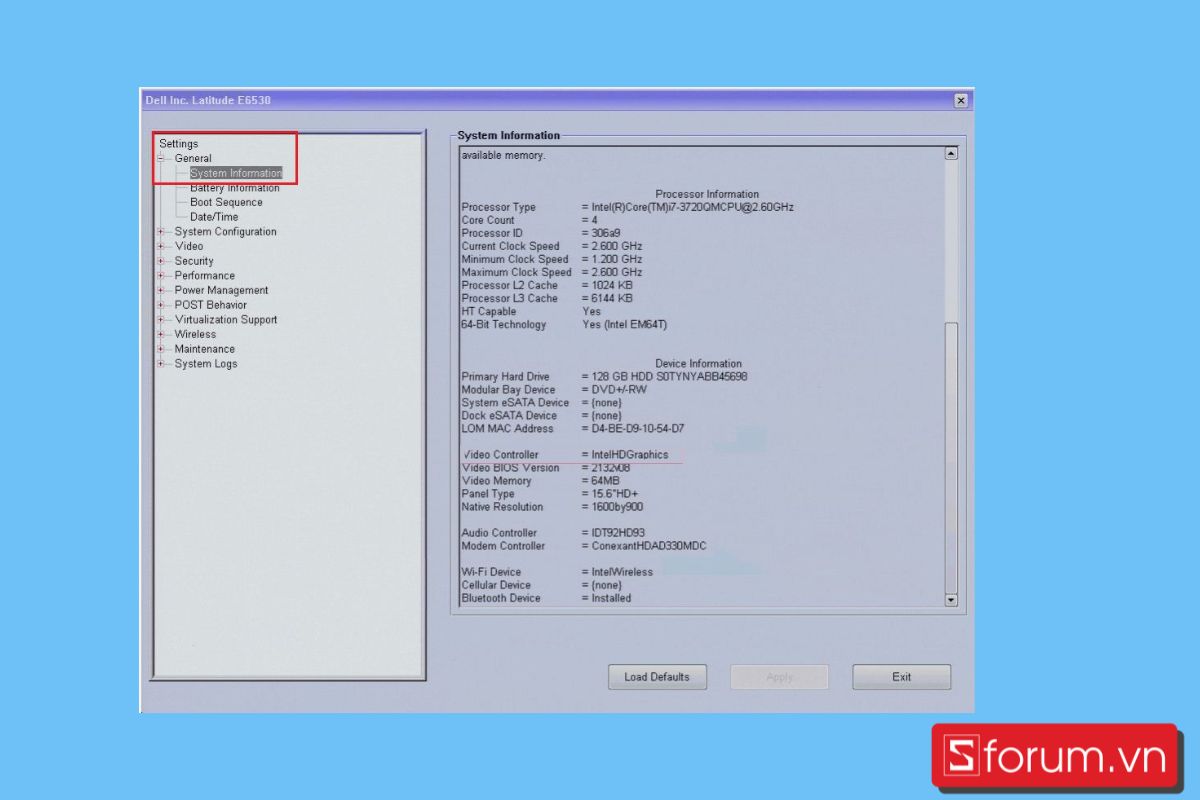This screenshot has height=800, width=1200.
Task: Select System Information in the tree
Action: [236, 173]
